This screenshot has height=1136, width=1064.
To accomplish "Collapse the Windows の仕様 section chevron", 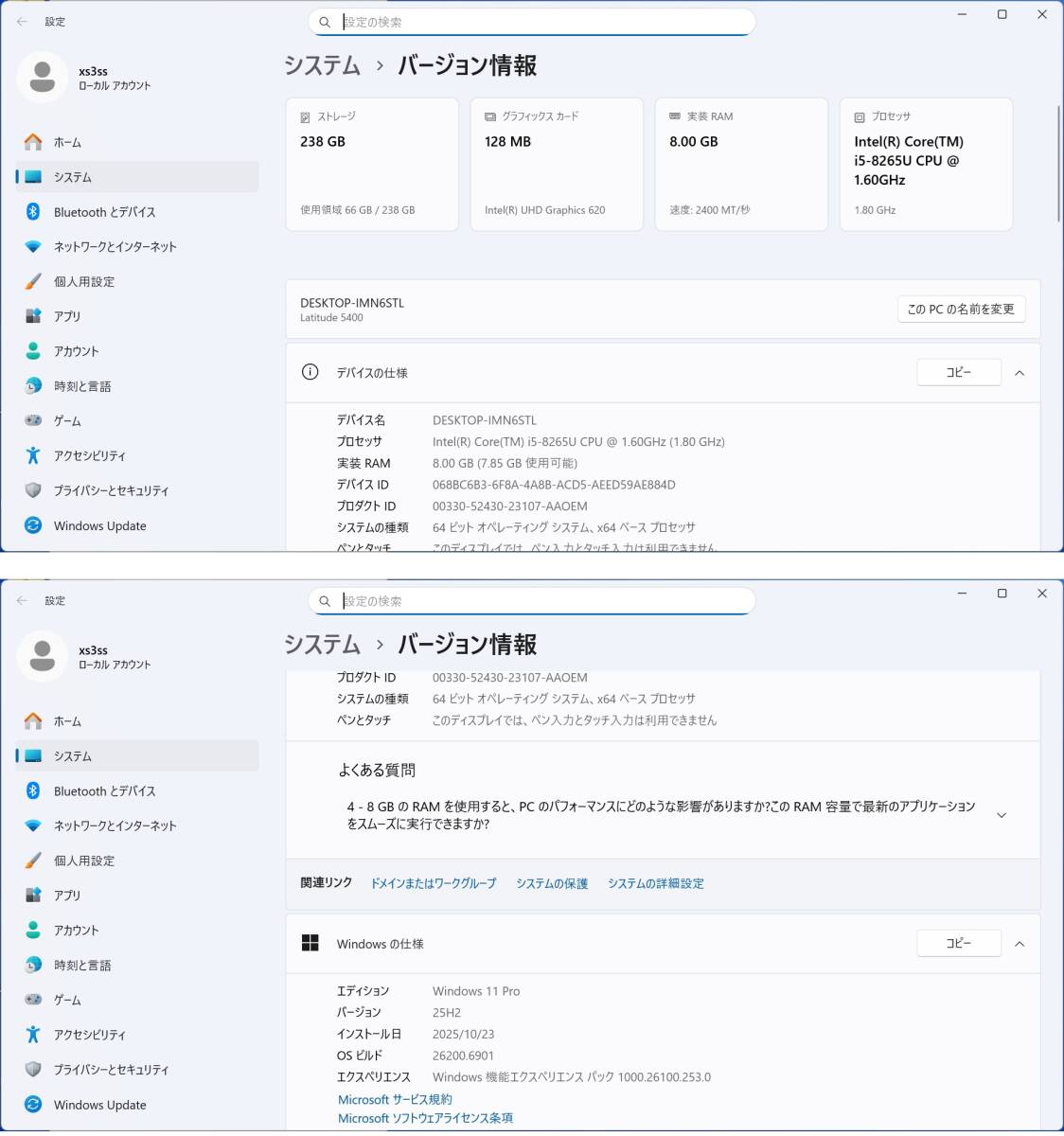I will (x=1020, y=944).
